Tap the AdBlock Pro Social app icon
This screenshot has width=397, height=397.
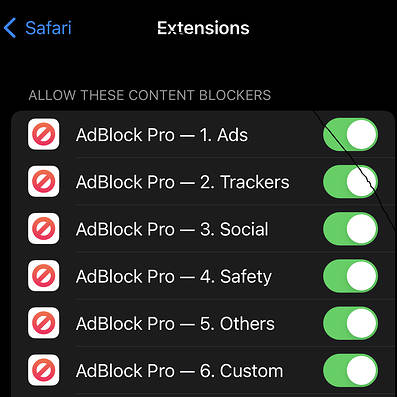[x=44, y=229]
